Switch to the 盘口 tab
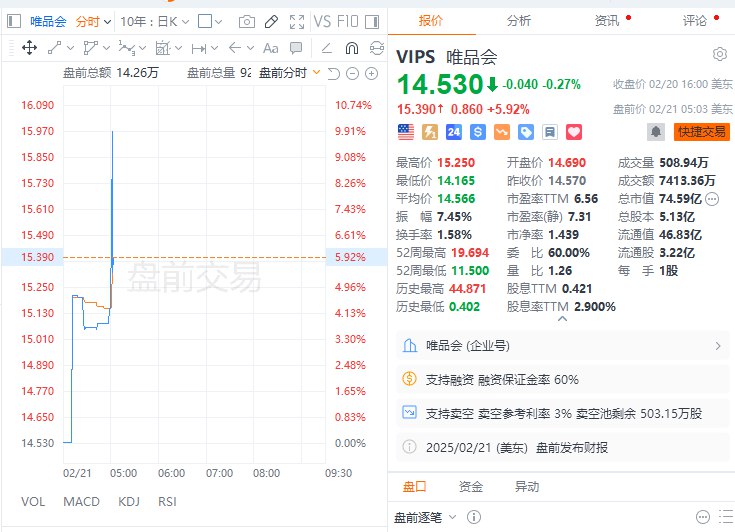Image resolution: width=735 pixels, height=532 pixels. coord(415,487)
